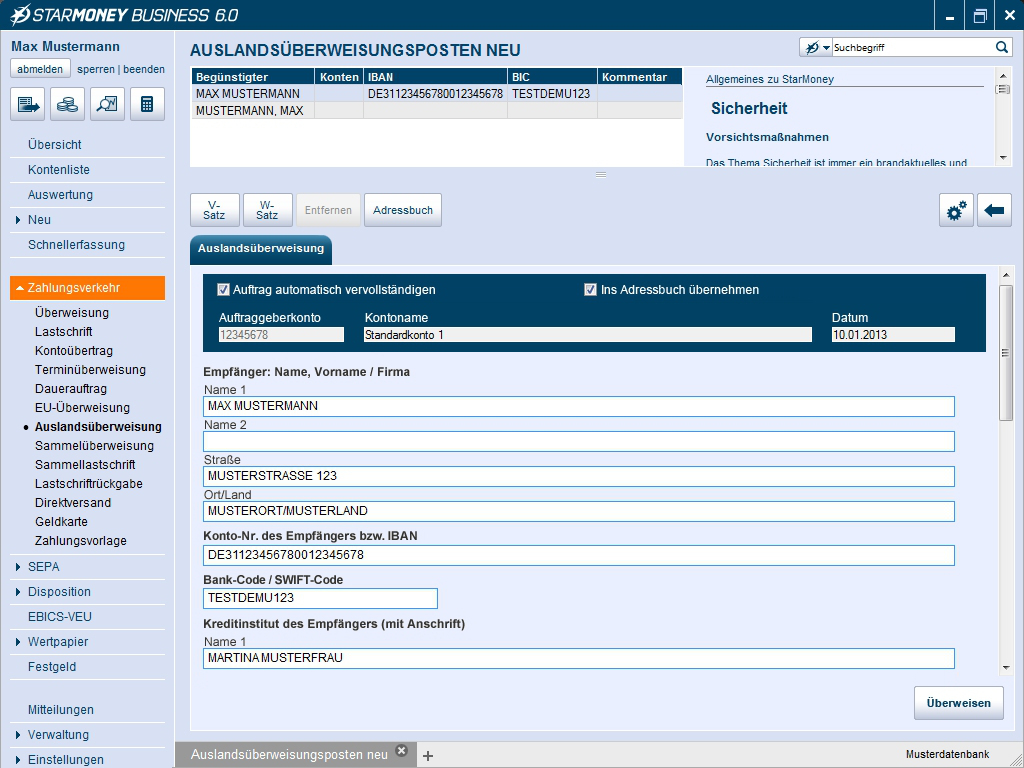This screenshot has height=768, width=1024.
Task: Click the back arrow icon button
Action: 994,210
